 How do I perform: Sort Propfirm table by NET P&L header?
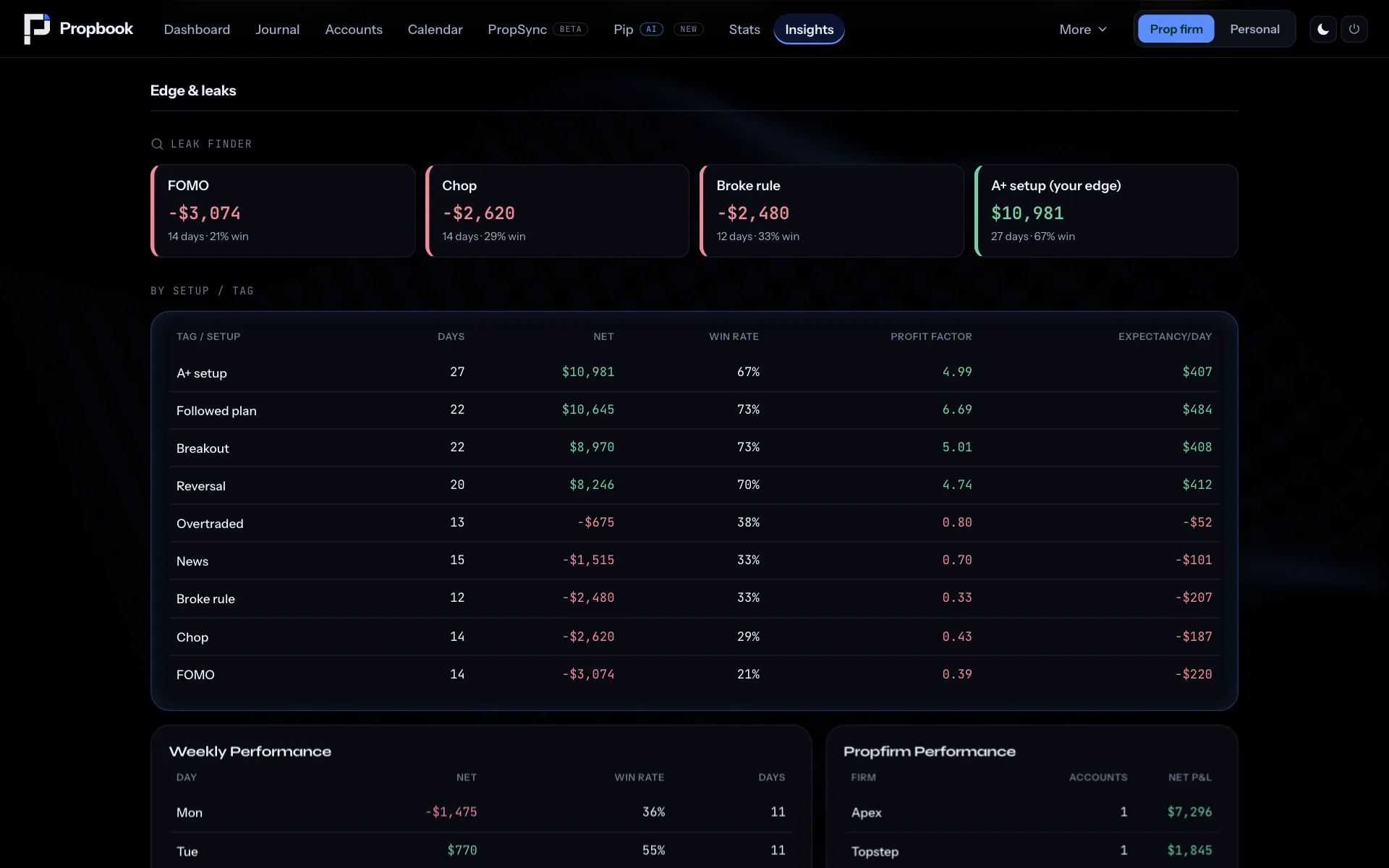[x=1189, y=778]
